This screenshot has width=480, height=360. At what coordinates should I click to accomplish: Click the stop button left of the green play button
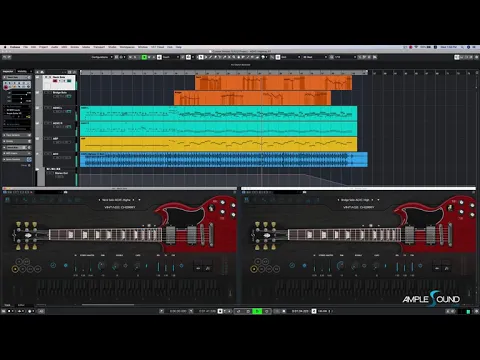(x=248, y=311)
